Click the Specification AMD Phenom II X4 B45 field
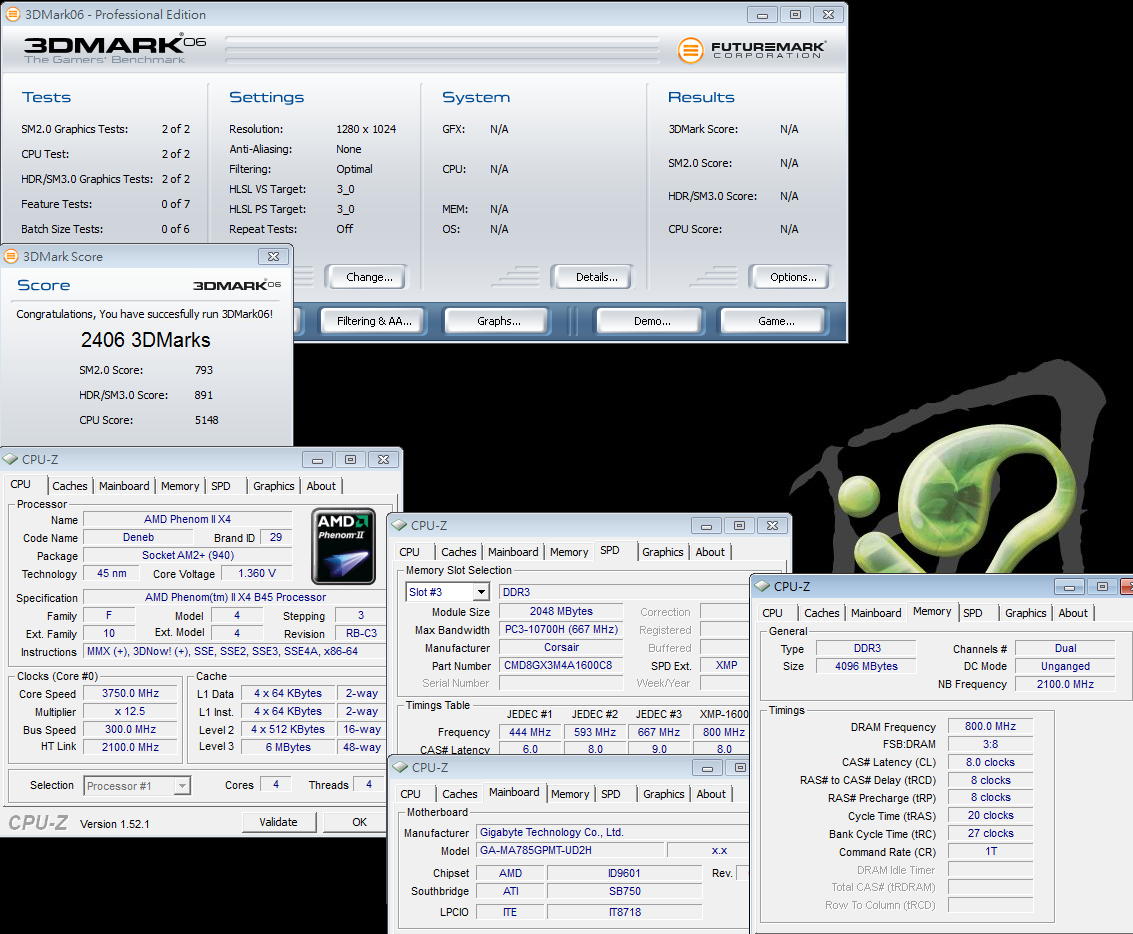Image resolution: width=1133 pixels, height=934 pixels. (x=236, y=597)
